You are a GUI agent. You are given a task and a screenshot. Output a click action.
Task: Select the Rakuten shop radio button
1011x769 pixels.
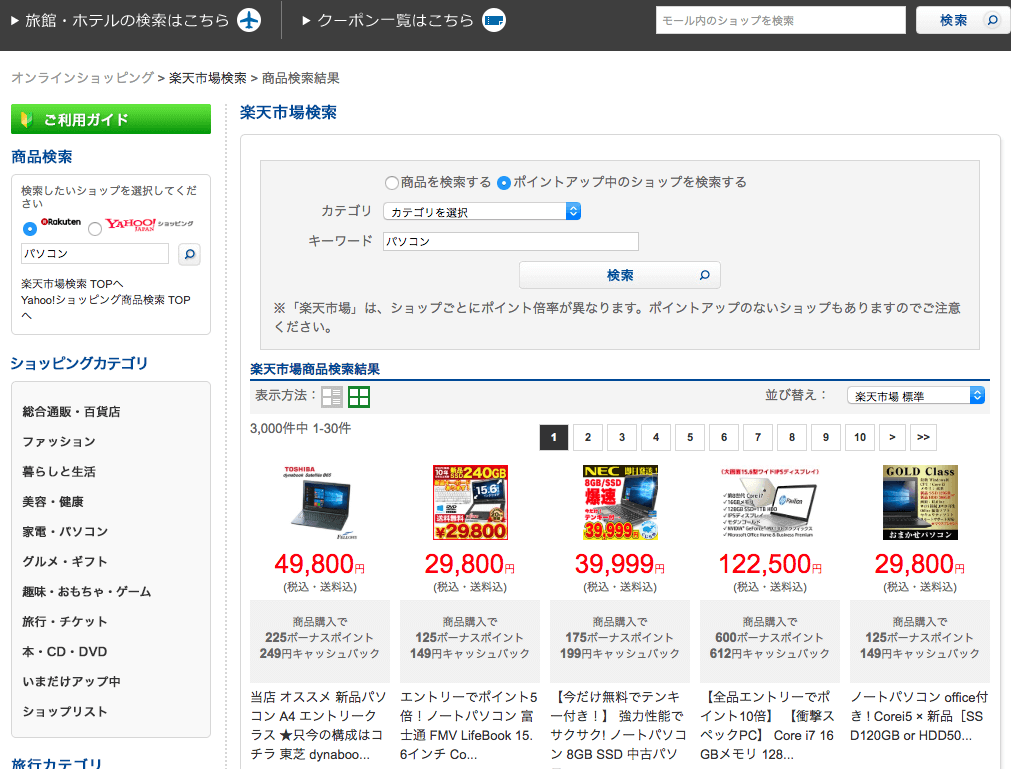tap(30, 229)
